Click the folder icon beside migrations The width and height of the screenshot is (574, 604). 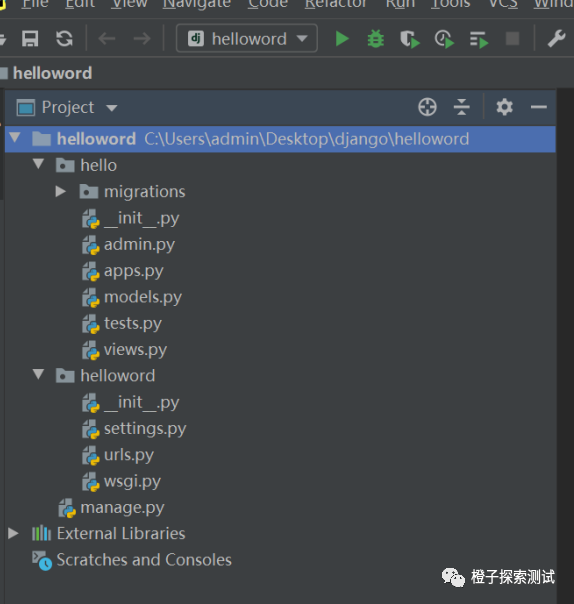(89, 191)
